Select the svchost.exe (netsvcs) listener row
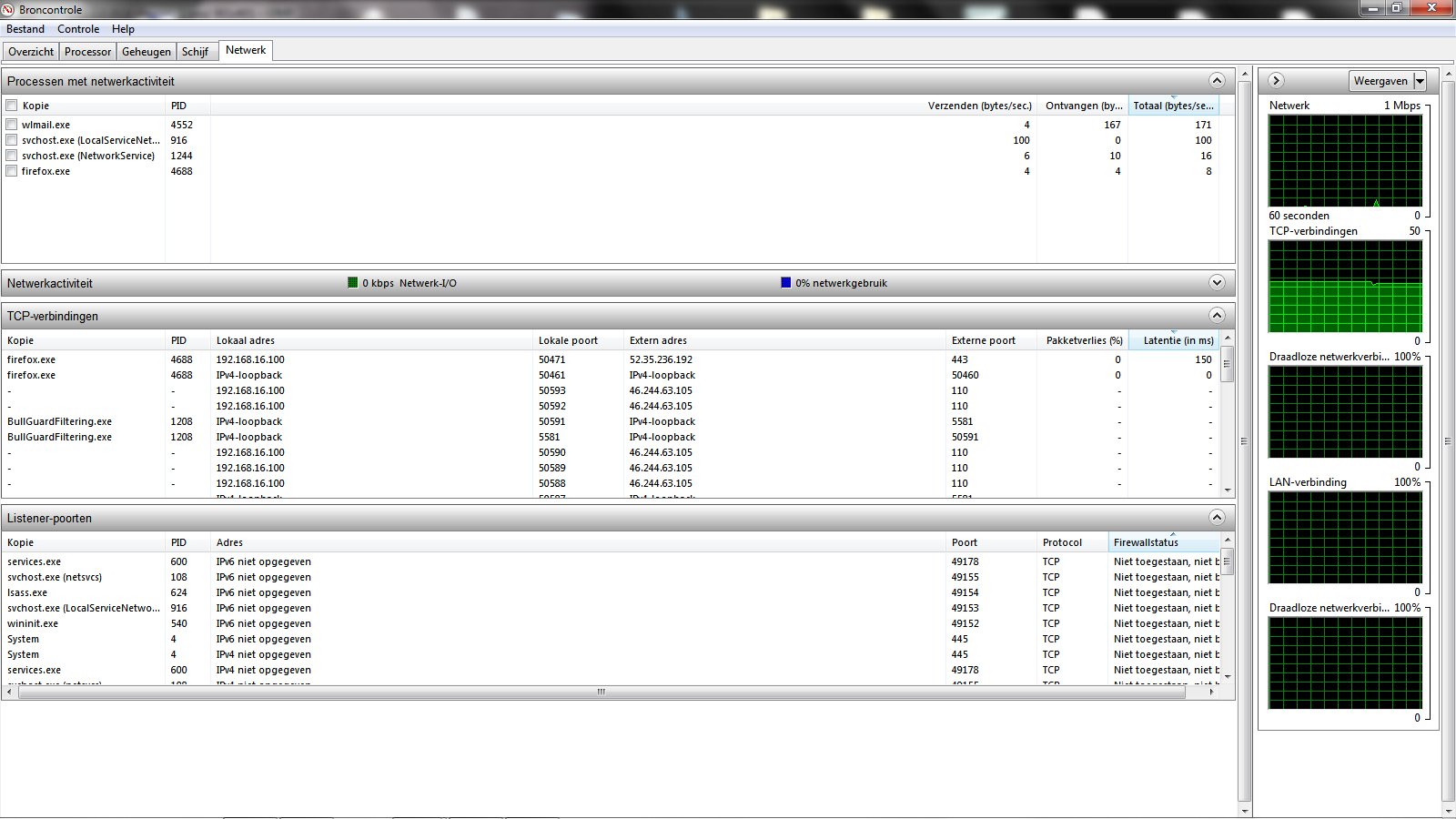1456x819 pixels. tap(611, 577)
